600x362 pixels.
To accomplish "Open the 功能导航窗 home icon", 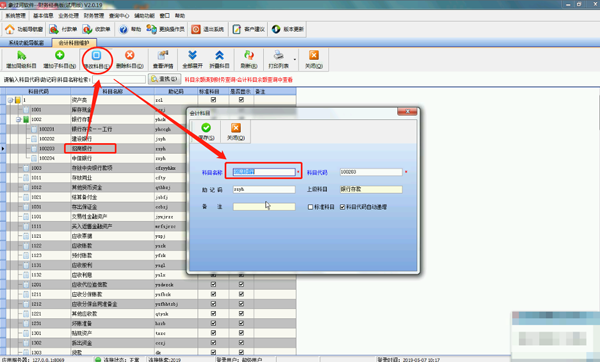I will [10, 29].
